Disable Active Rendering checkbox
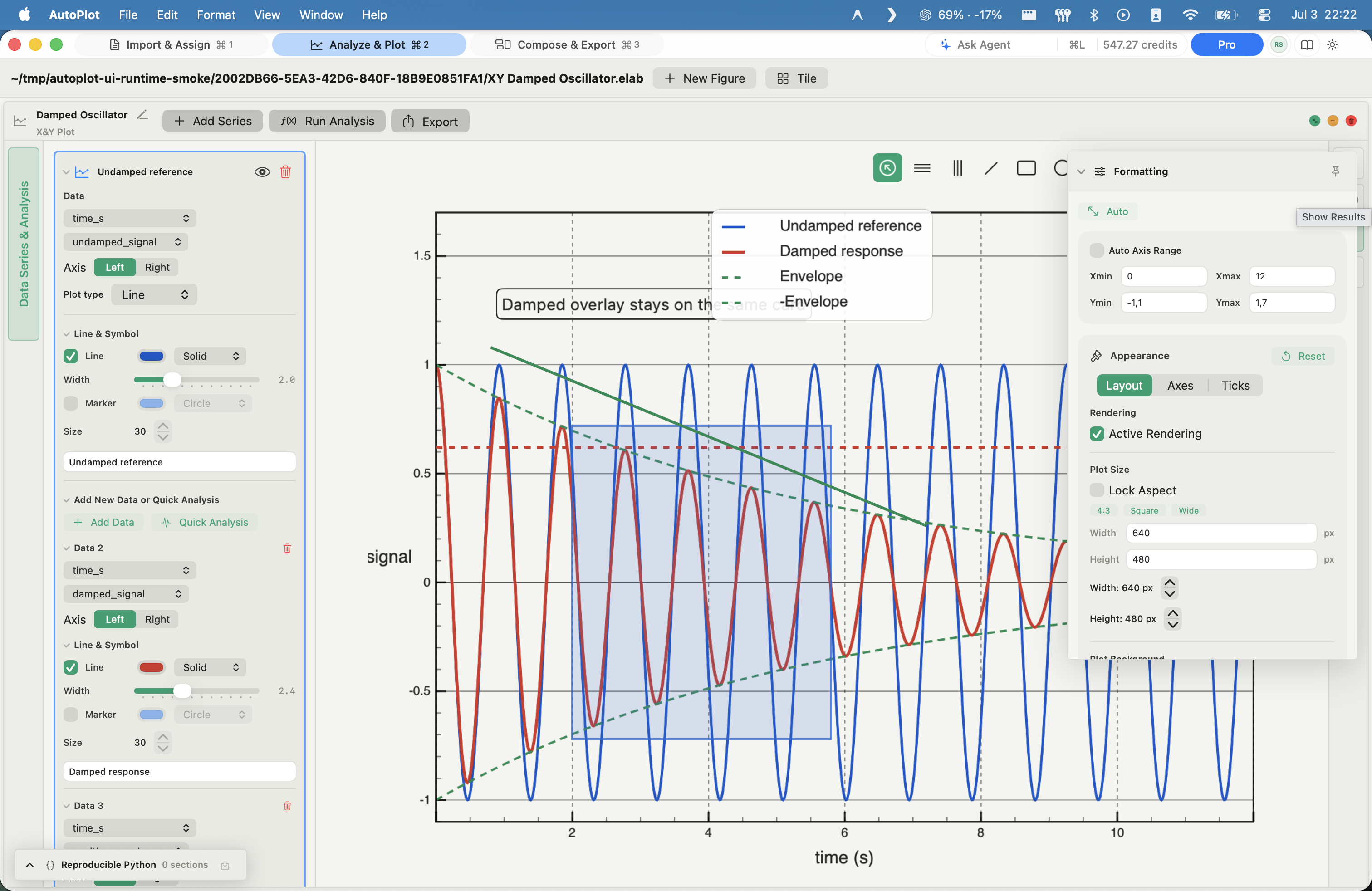The image size is (1372, 891). (x=1097, y=433)
